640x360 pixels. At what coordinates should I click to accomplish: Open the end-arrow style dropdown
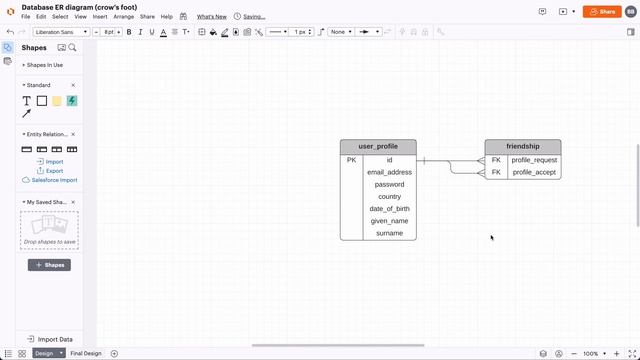click(368, 32)
